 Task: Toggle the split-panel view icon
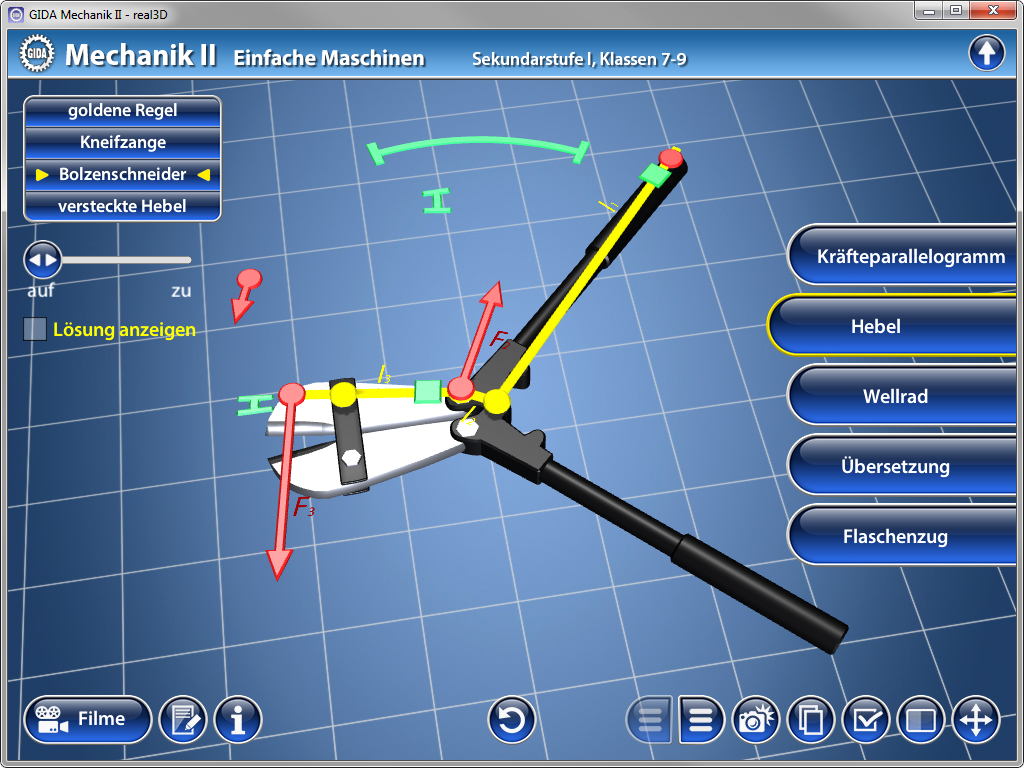tap(920, 719)
